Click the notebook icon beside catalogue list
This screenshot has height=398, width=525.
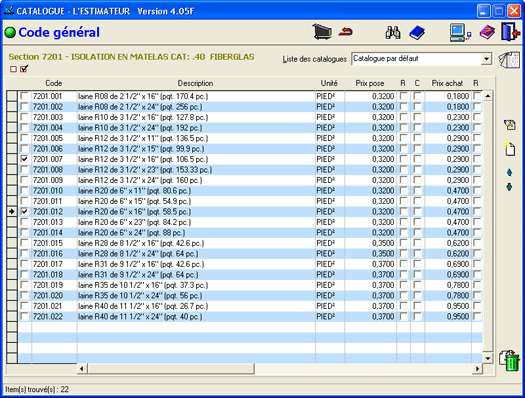click(509, 60)
